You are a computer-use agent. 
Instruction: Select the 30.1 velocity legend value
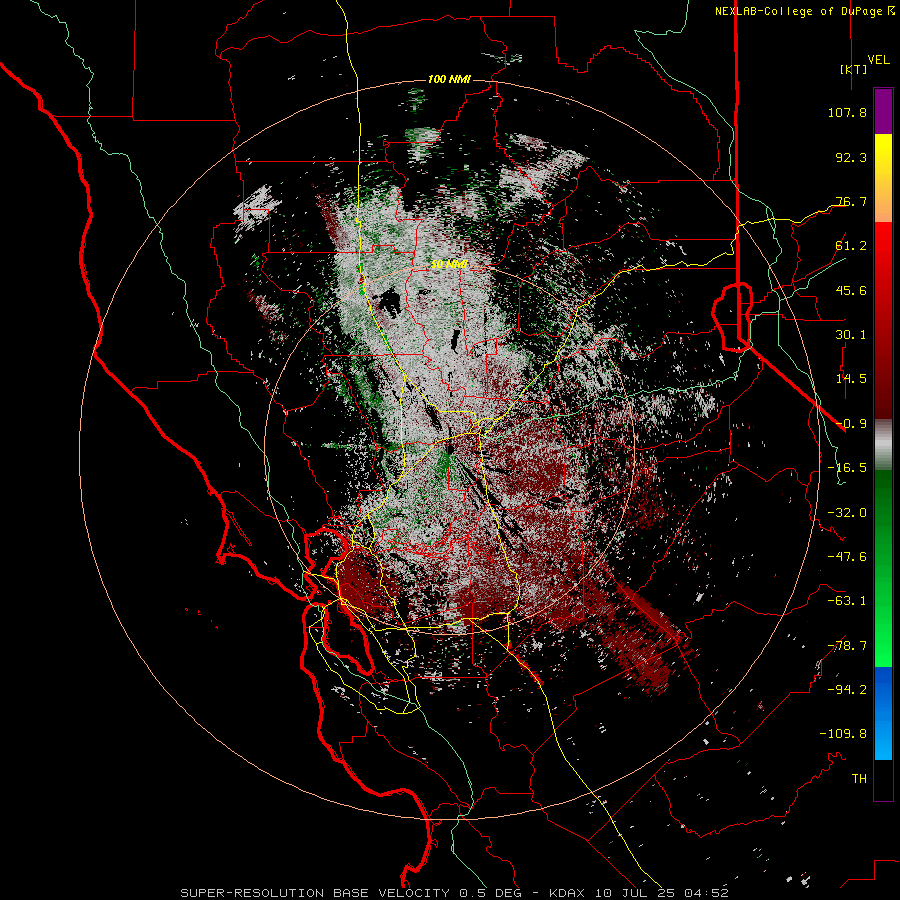[851, 335]
